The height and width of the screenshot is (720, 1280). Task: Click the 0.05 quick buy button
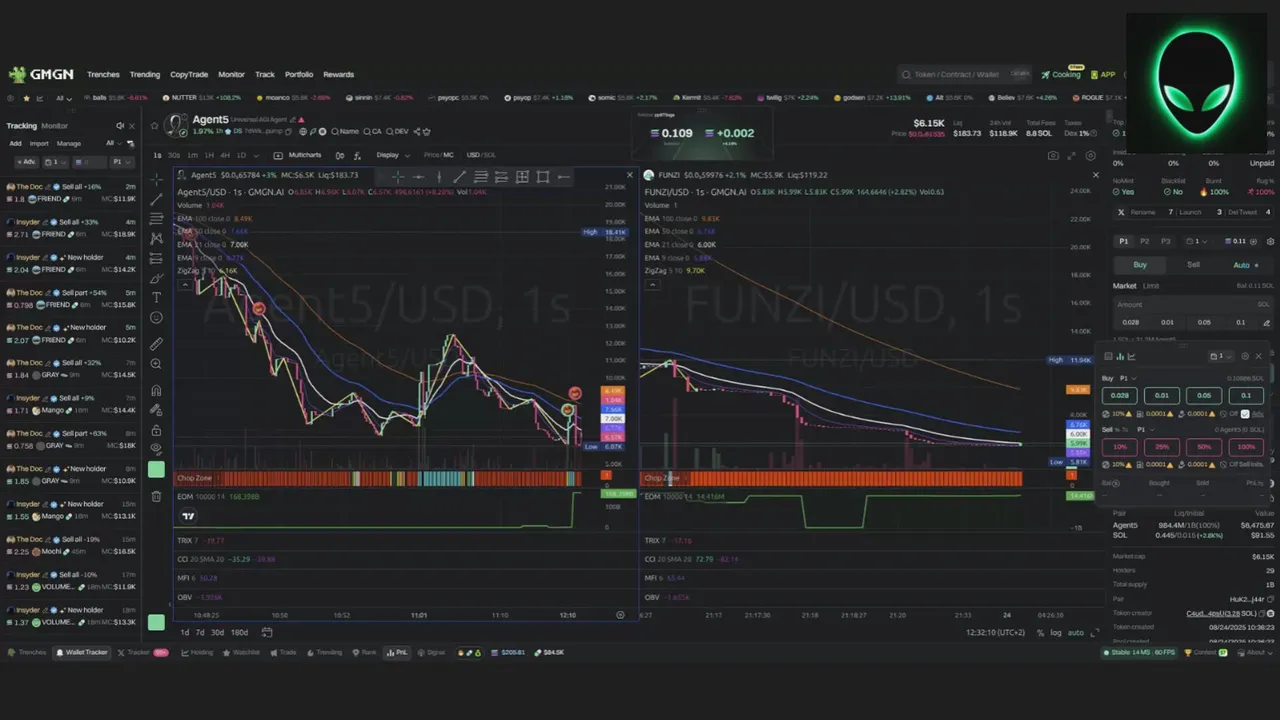pyautogui.click(x=1203, y=395)
